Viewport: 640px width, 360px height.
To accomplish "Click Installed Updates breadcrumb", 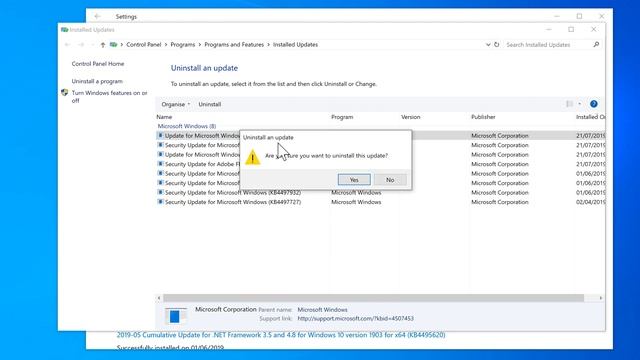I will (296, 44).
